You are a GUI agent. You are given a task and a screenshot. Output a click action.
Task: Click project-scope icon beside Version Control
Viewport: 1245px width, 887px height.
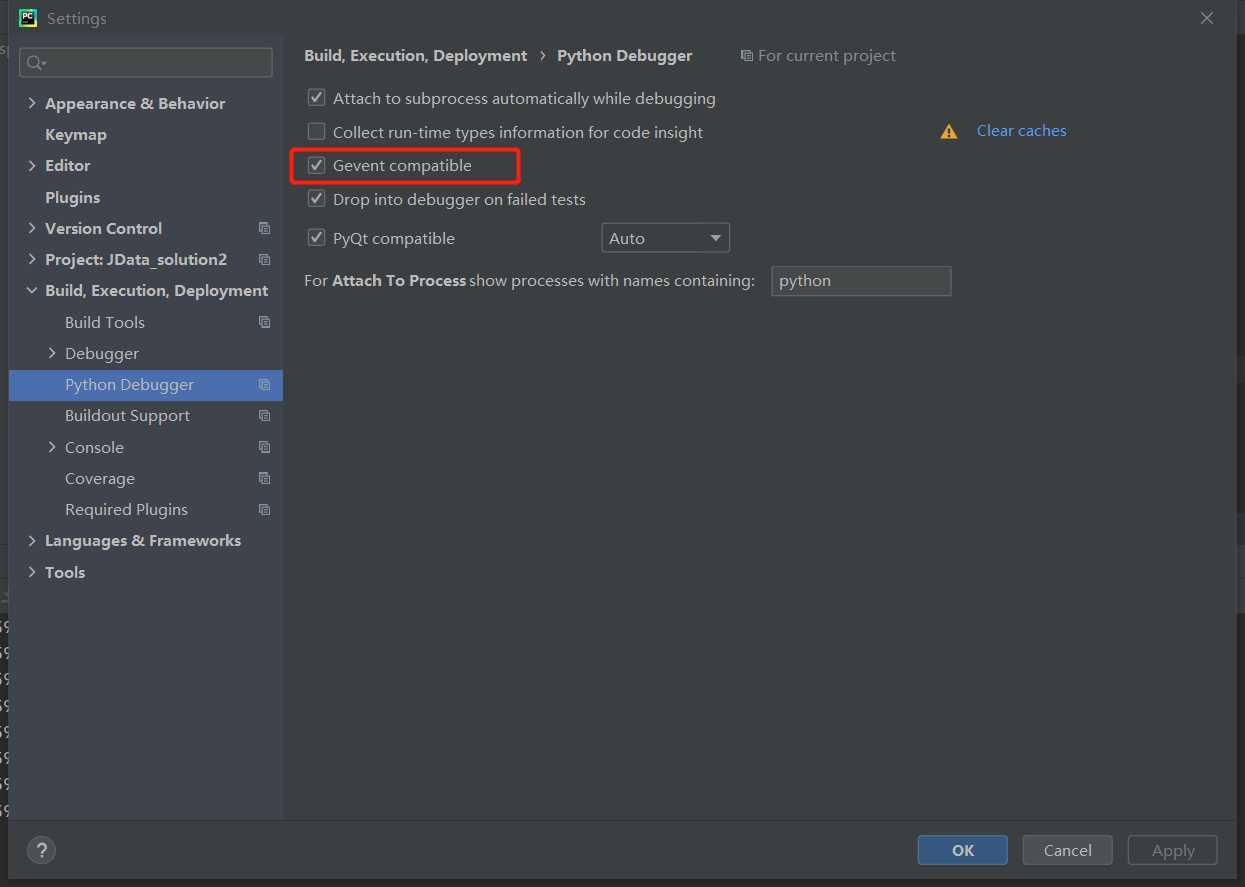264,228
